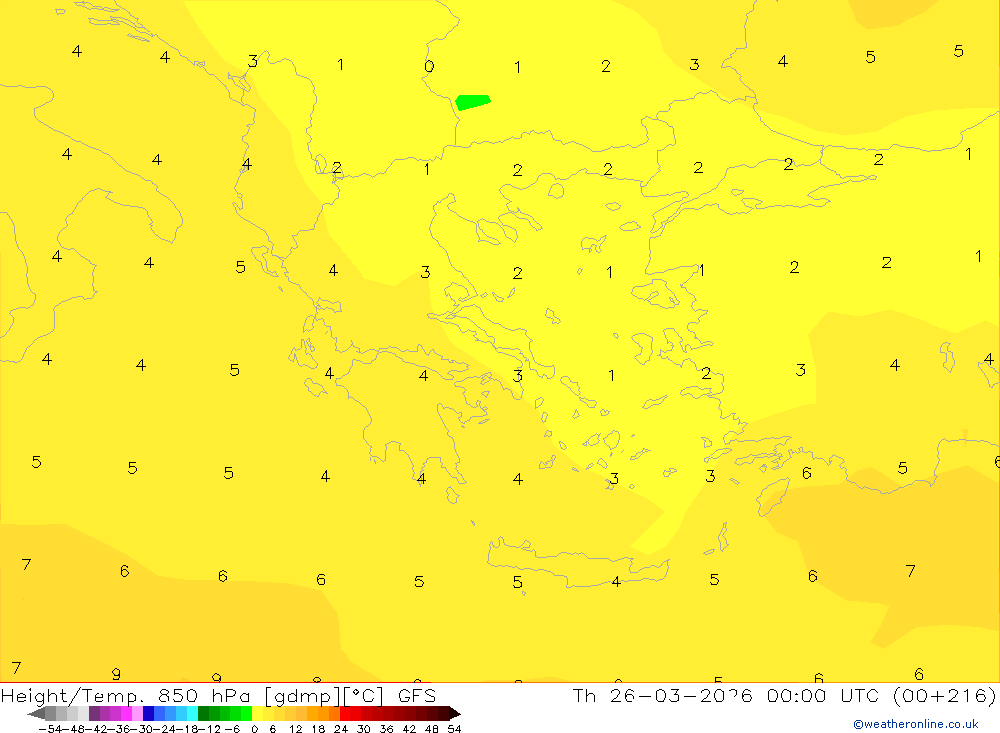This screenshot has height=733, width=1000.
Task: Click the weatheronline.co.uk copyright link
Action: point(916,724)
